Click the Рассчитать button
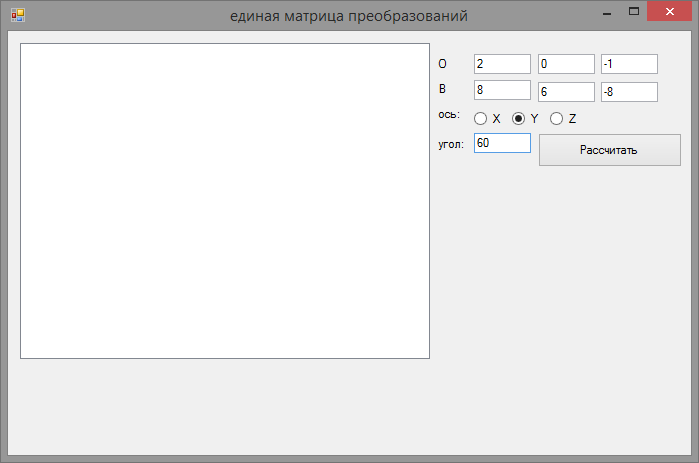This screenshot has height=463, width=699. coord(609,150)
